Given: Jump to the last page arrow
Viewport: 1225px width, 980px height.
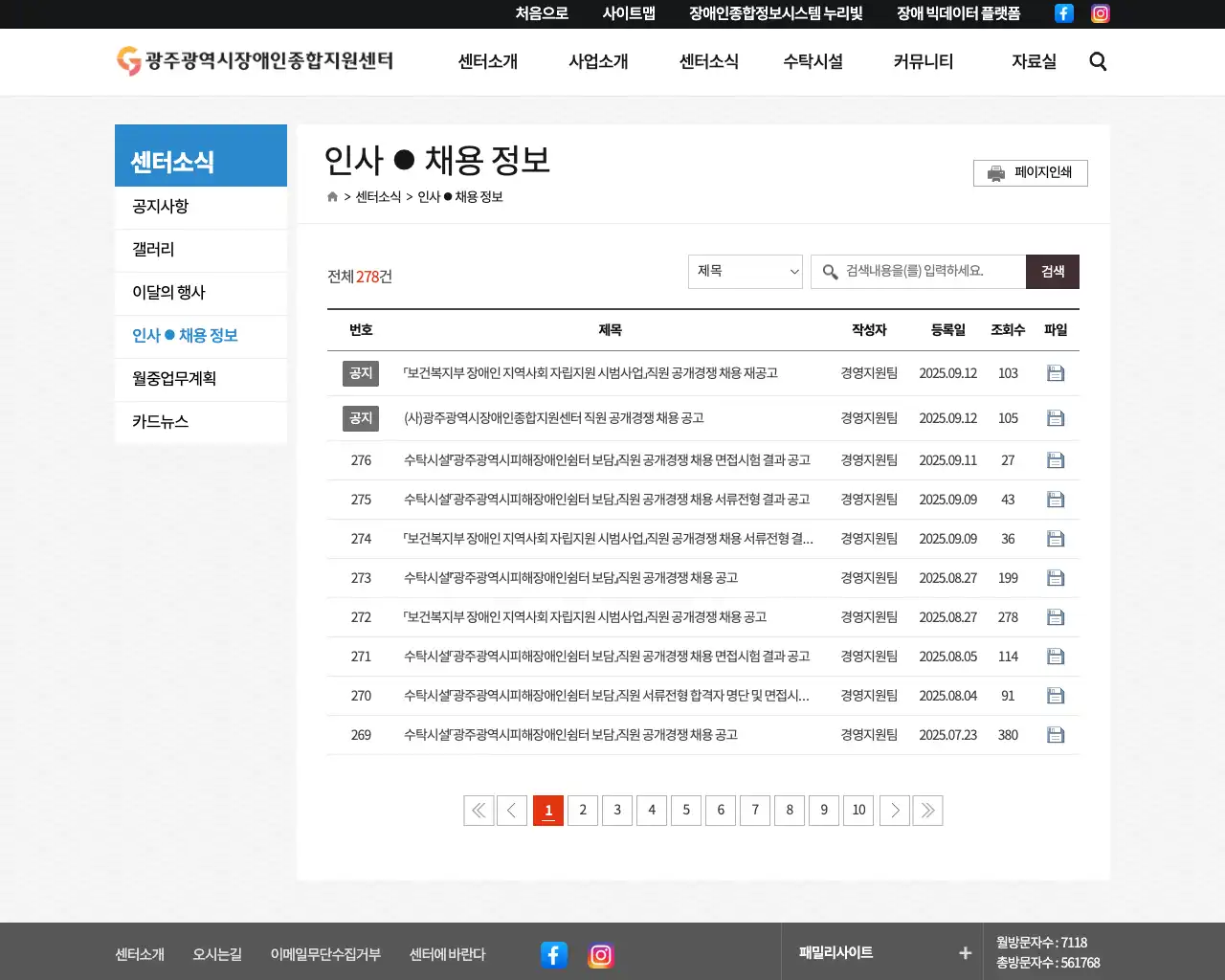Looking at the screenshot, I should pyautogui.click(x=928, y=811).
